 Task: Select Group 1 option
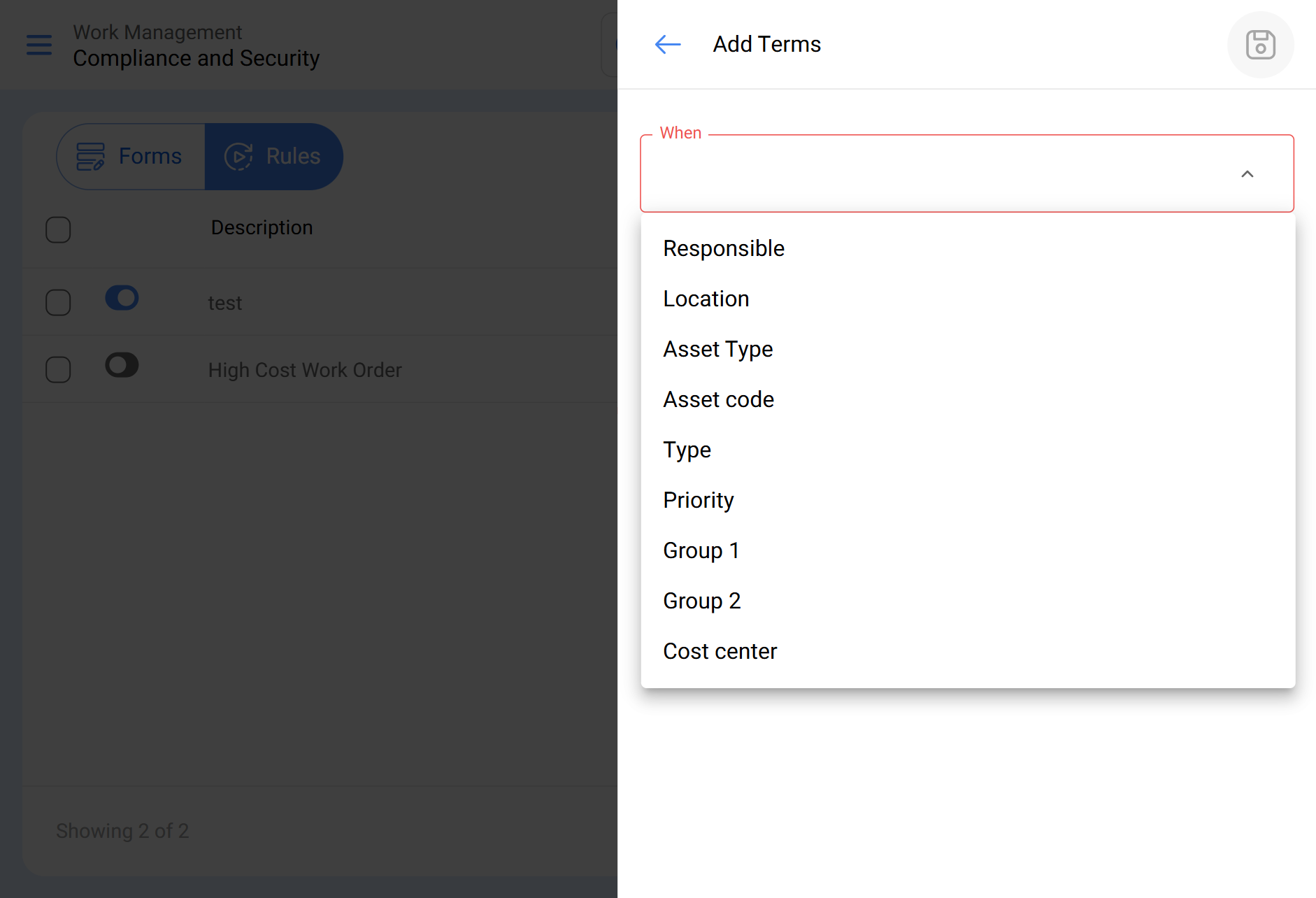point(701,550)
